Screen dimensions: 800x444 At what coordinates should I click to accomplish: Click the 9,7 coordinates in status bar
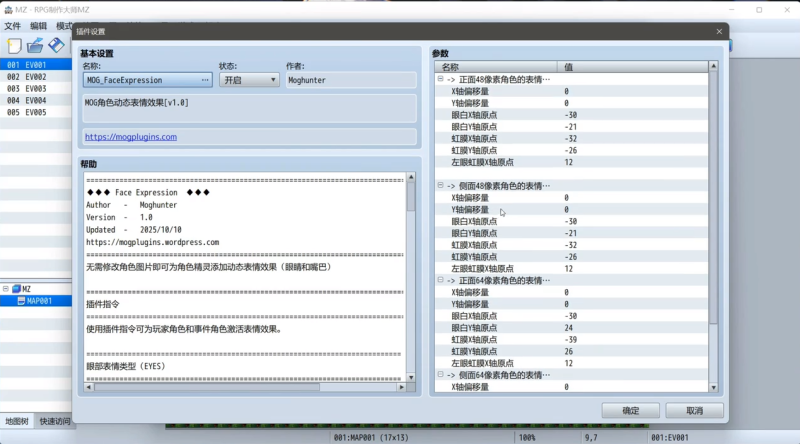pos(591,437)
